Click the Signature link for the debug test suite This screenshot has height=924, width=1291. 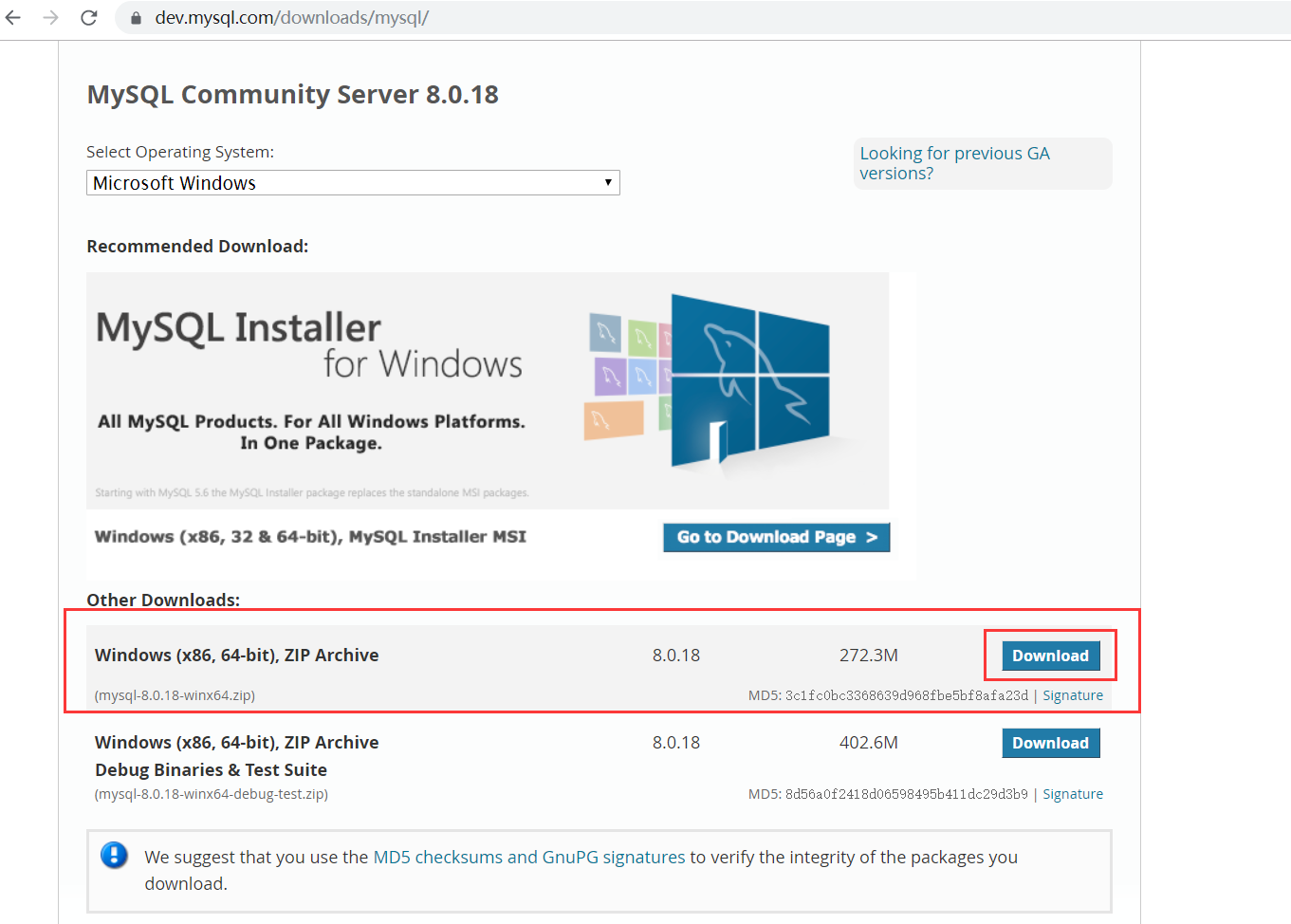tap(1073, 793)
